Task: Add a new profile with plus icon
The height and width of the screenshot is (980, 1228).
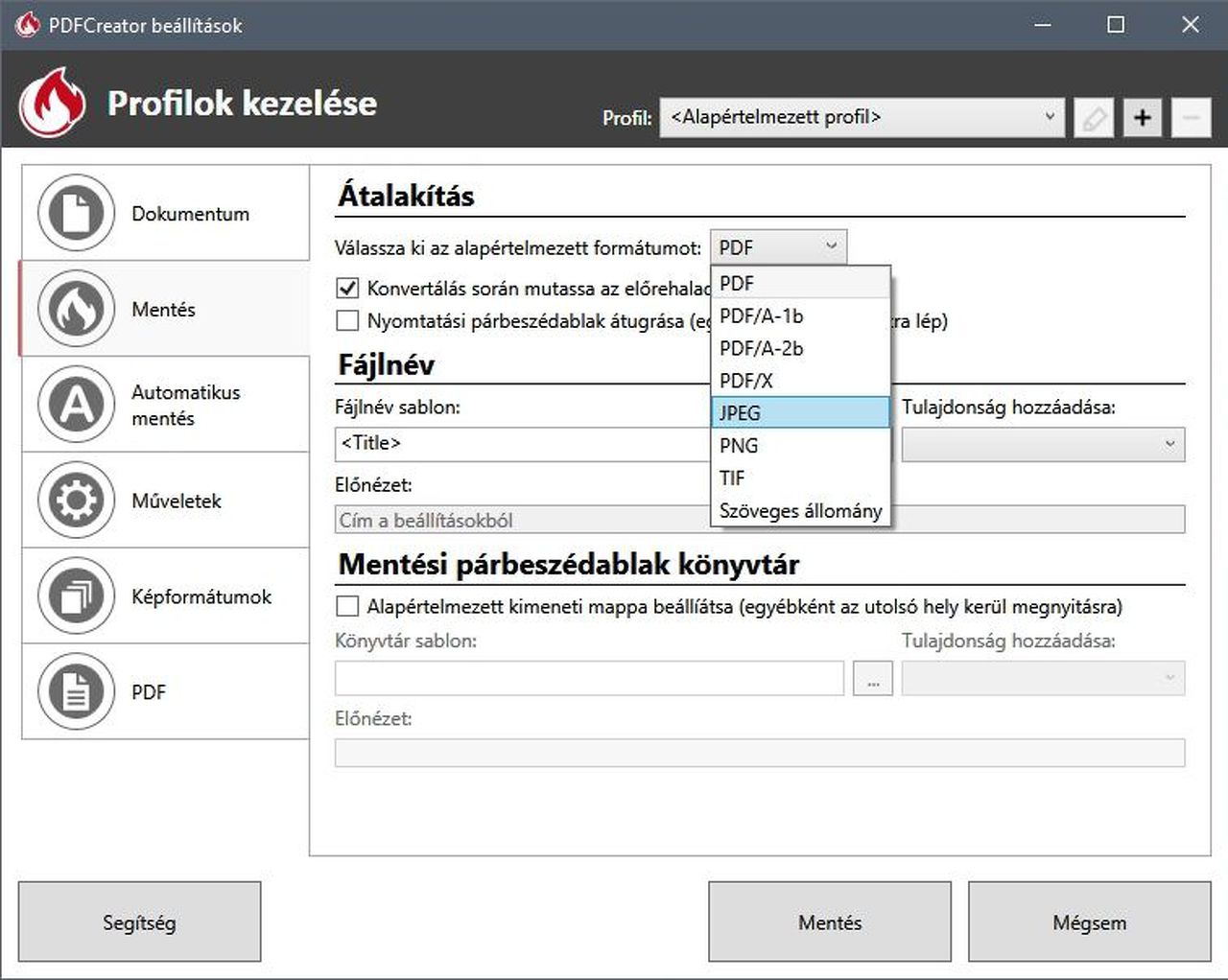Action: pos(1142,118)
